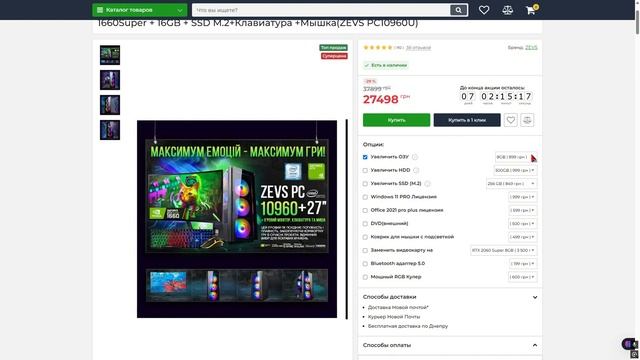Open the reviews link beside star rating
This screenshot has width=640, height=360.
(x=418, y=48)
